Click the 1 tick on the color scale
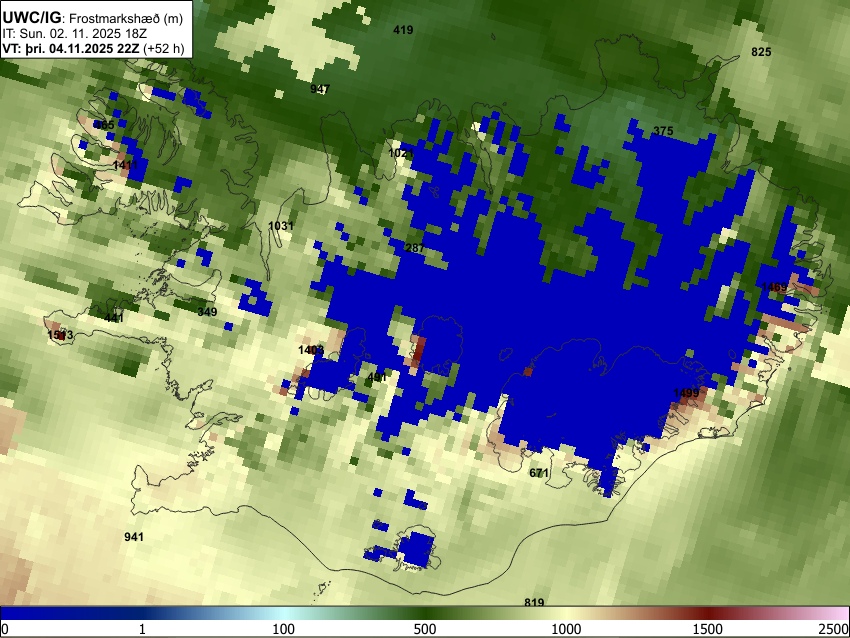 pyautogui.click(x=142, y=629)
